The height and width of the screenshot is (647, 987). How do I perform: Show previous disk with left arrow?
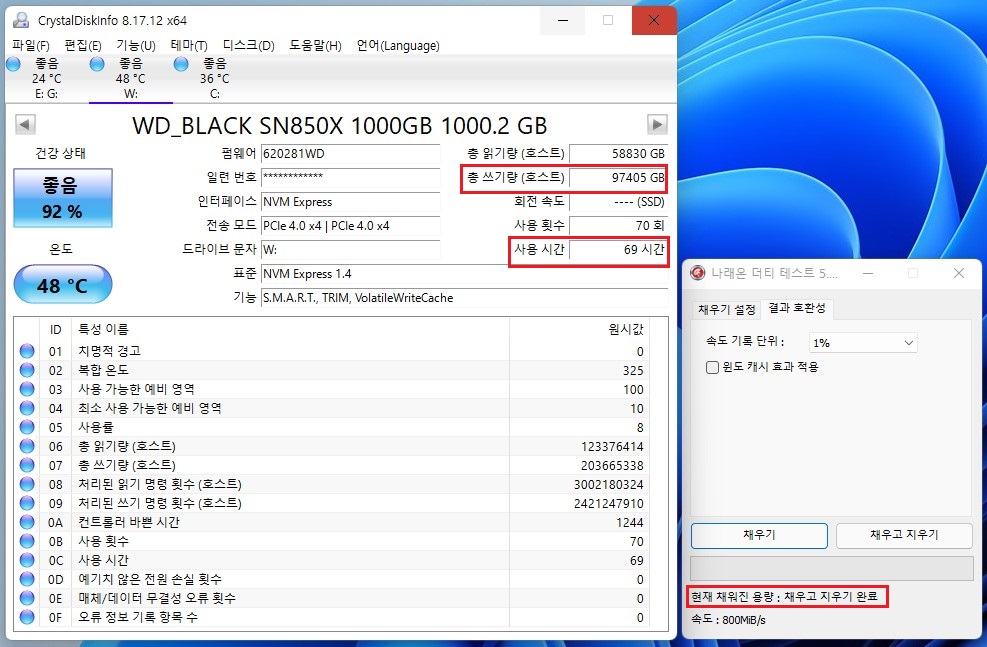(25, 124)
